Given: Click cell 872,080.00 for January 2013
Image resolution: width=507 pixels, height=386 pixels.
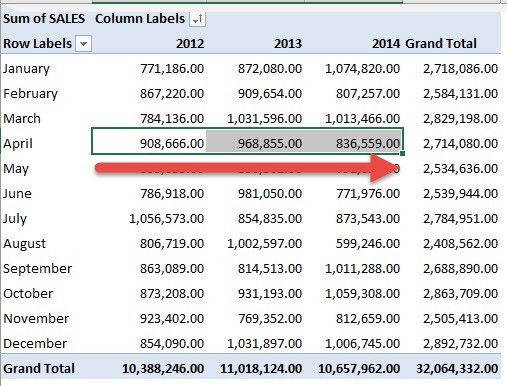Looking at the screenshot, I should pos(270,69).
